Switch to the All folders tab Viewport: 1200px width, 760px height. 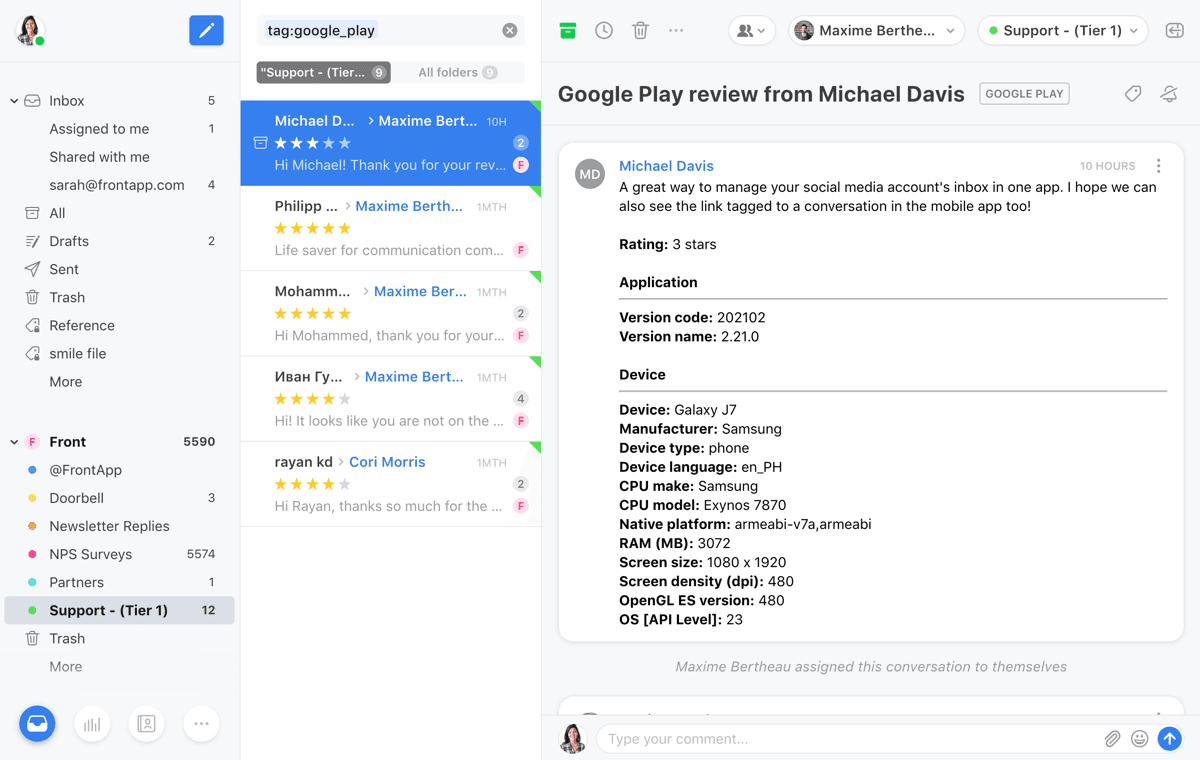pyautogui.click(x=458, y=72)
